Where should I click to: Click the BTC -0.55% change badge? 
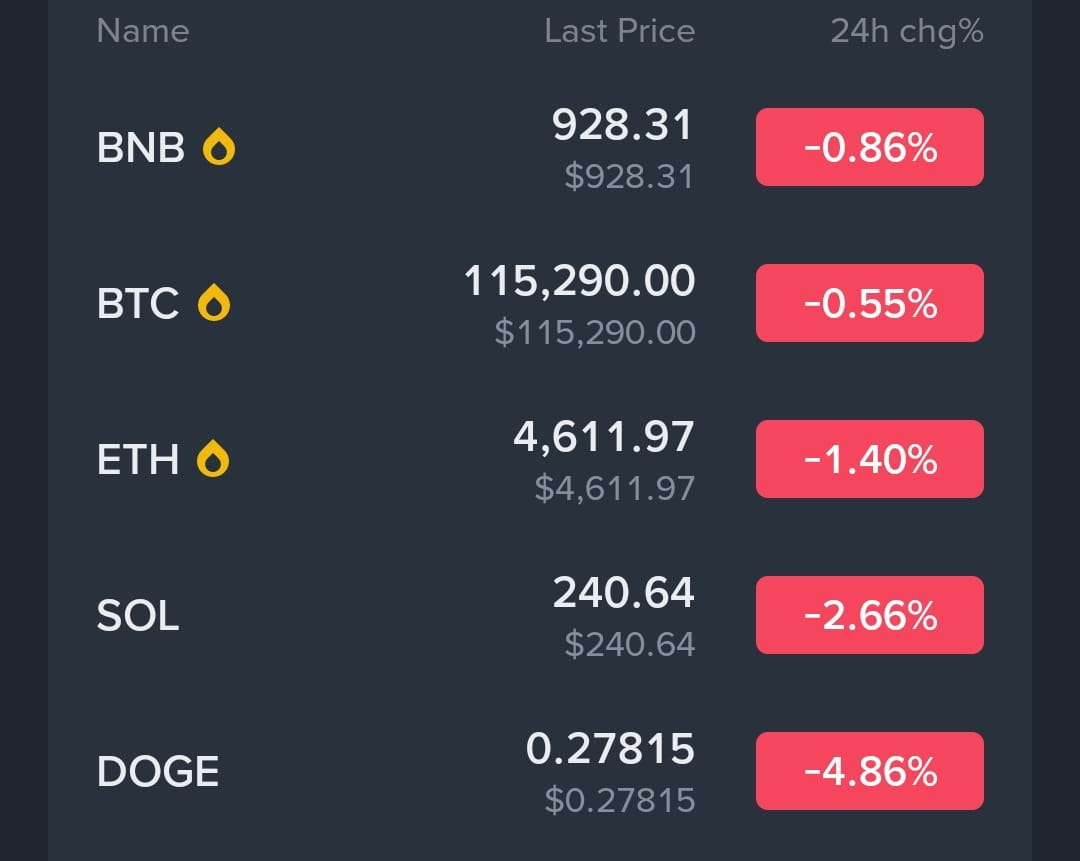[869, 303]
